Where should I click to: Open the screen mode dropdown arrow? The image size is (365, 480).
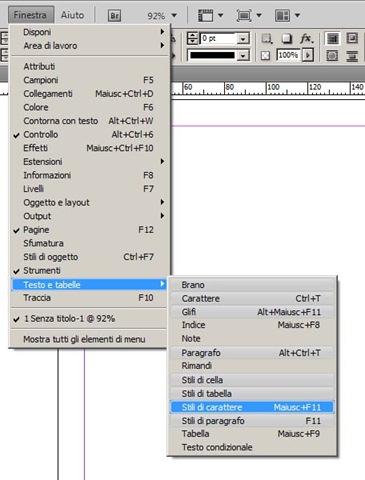(x=259, y=15)
